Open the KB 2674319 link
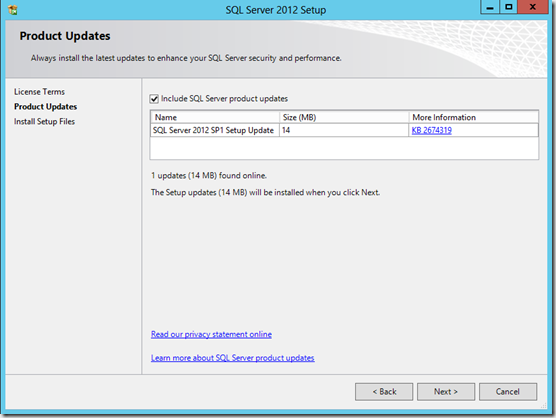 coord(432,130)
